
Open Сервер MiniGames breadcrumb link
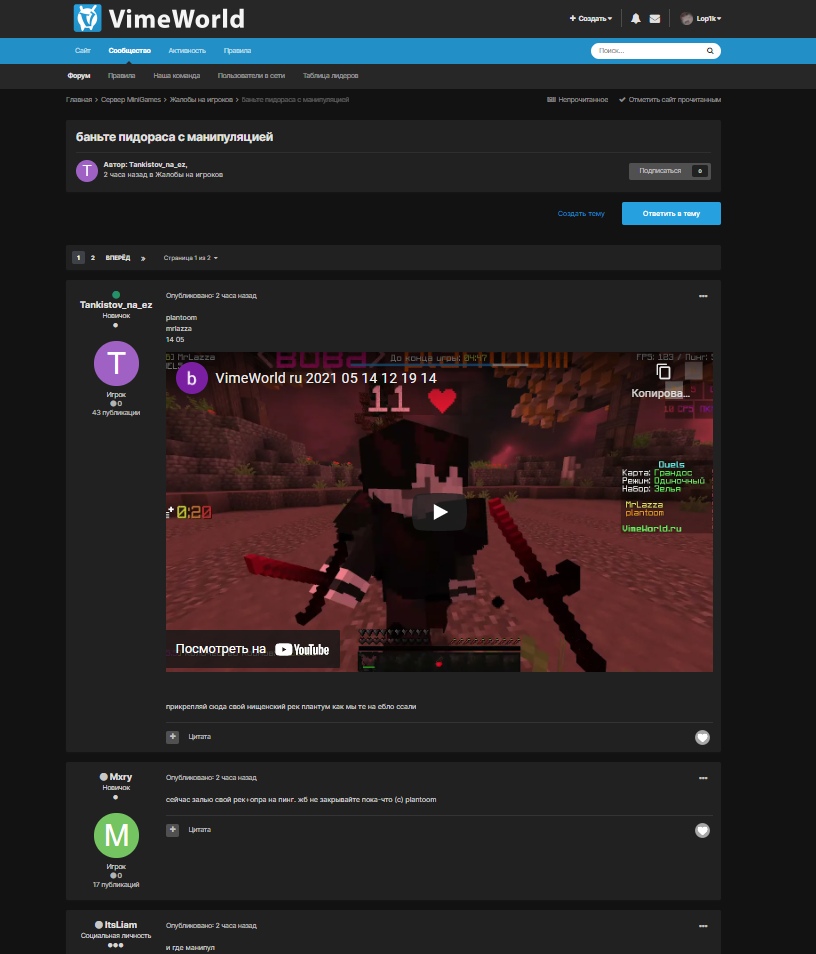131,100
